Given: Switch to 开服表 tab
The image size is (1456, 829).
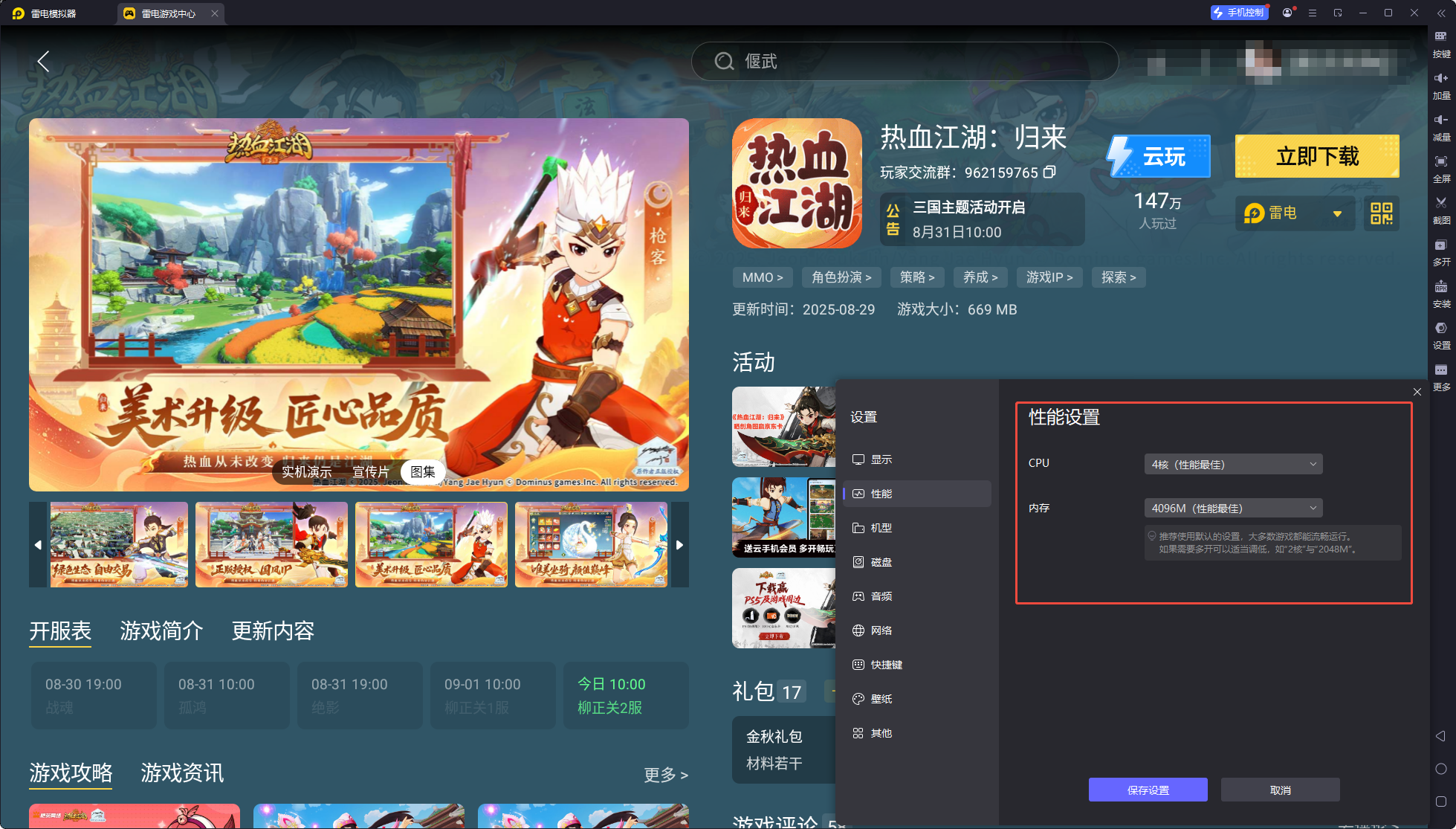Looking at the screenshot, I should click(60, 631).
